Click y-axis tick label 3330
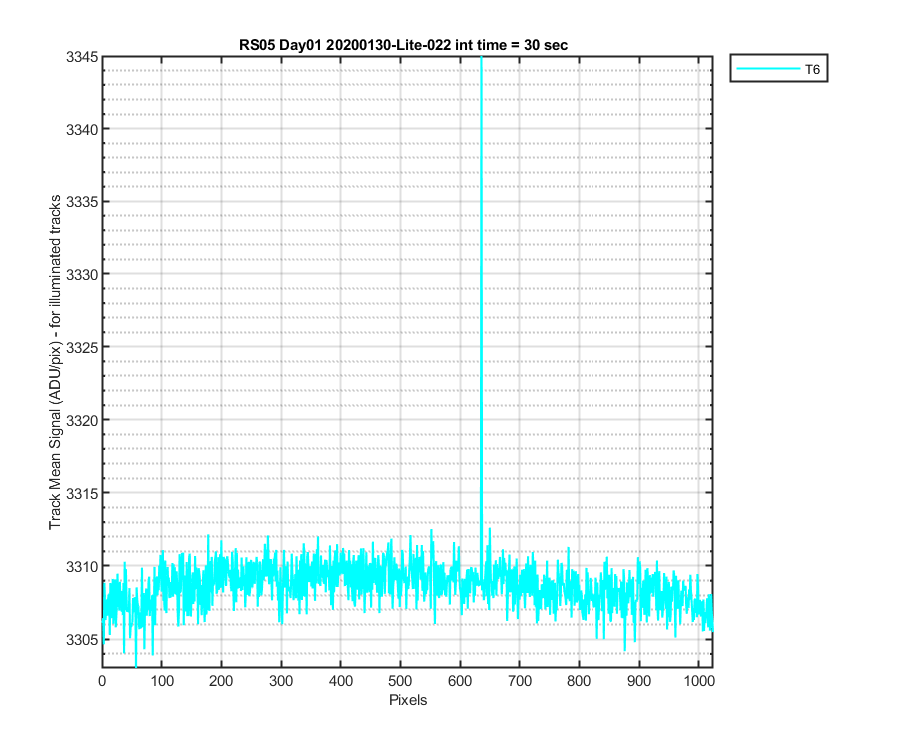Viewport: 900px width, 750px height. pyautogui.click(x=82, y=275)
